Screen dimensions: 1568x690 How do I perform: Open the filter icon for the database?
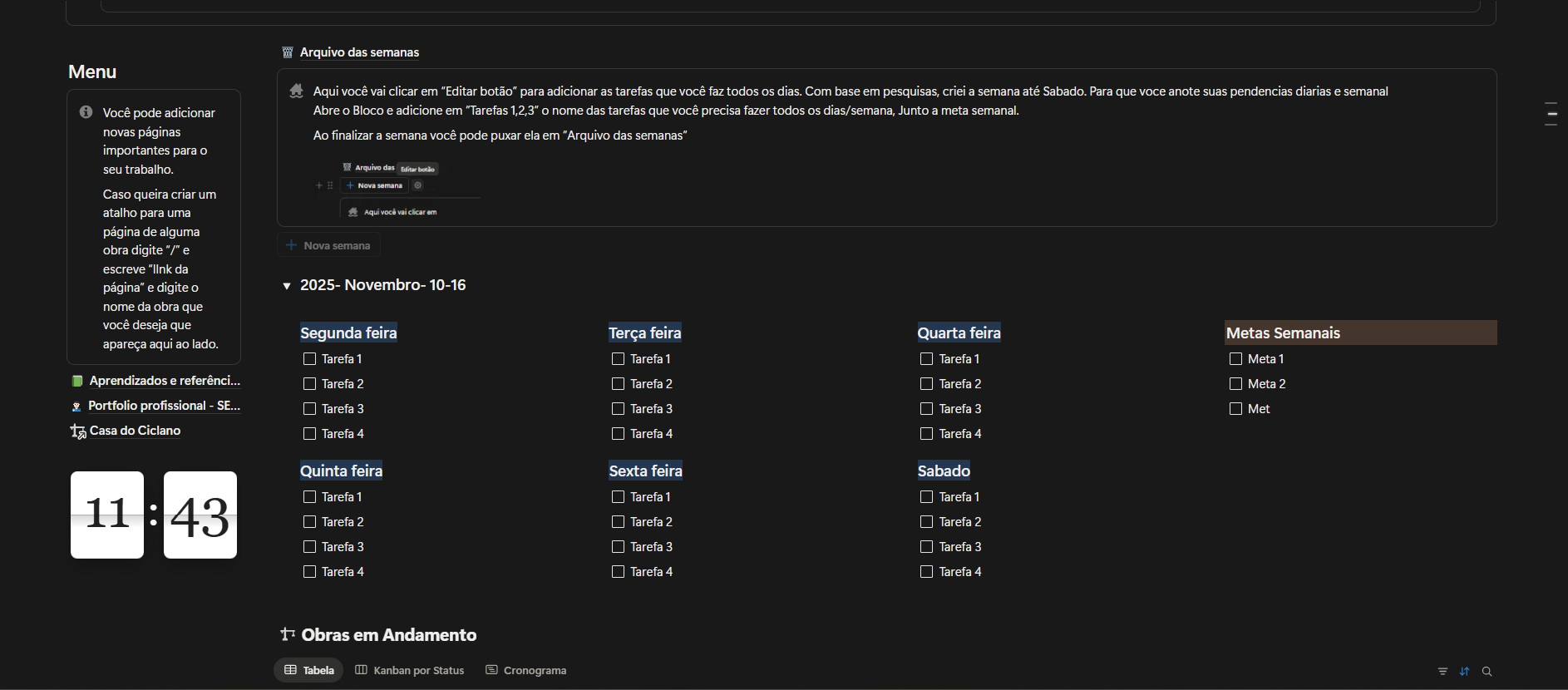(x=1442, y=672)
